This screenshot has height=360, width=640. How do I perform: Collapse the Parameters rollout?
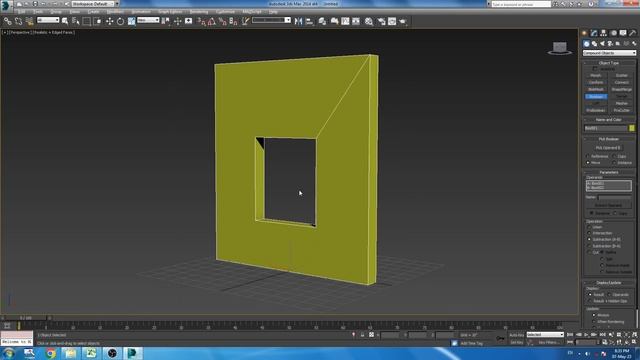(x=609, y=172)
